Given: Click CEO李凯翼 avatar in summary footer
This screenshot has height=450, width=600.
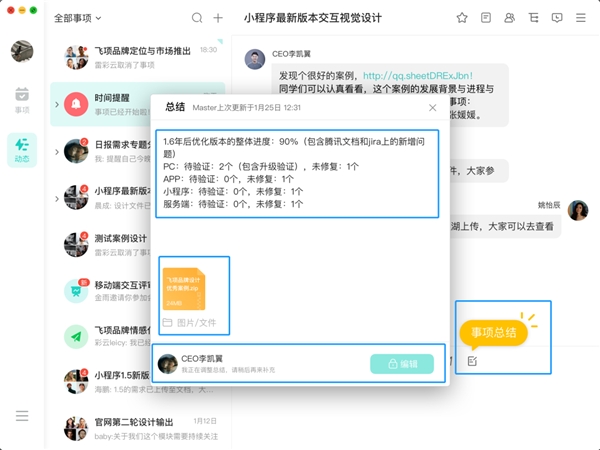Looking at the screenshot, I should click(167, 364).
